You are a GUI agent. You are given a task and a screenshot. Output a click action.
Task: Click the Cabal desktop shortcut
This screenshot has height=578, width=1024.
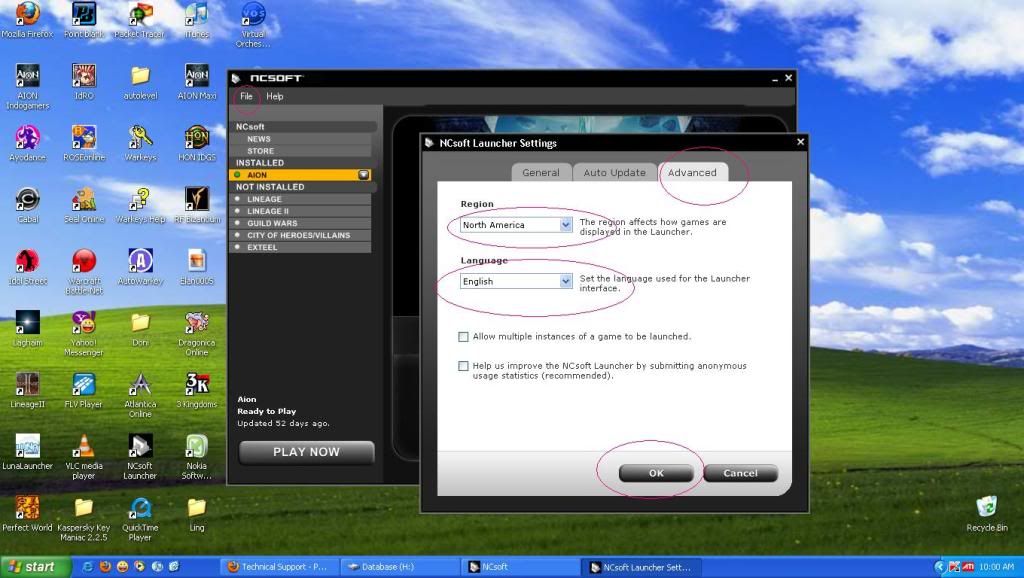coord(27,199)
